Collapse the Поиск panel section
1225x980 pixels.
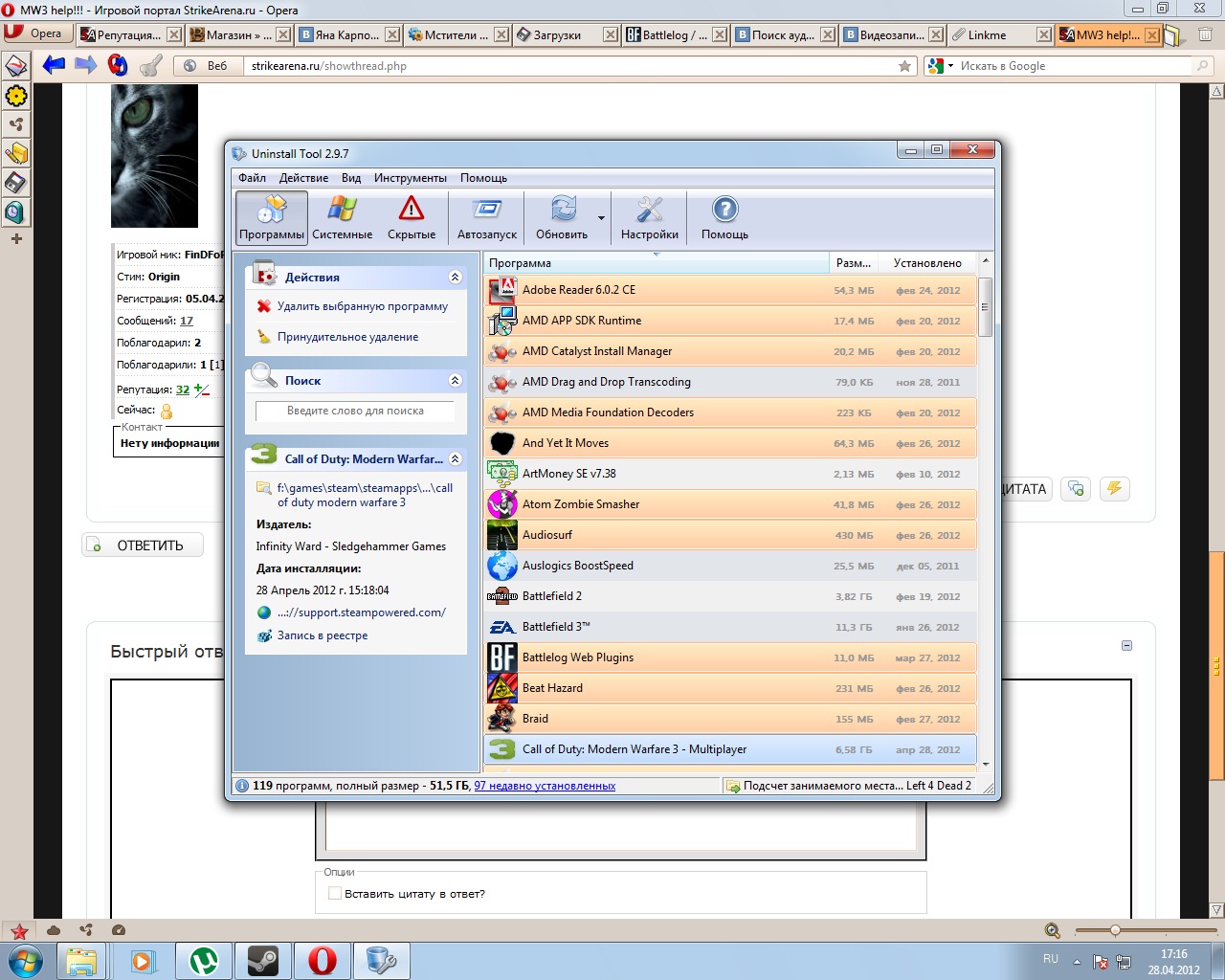[456, 380]
